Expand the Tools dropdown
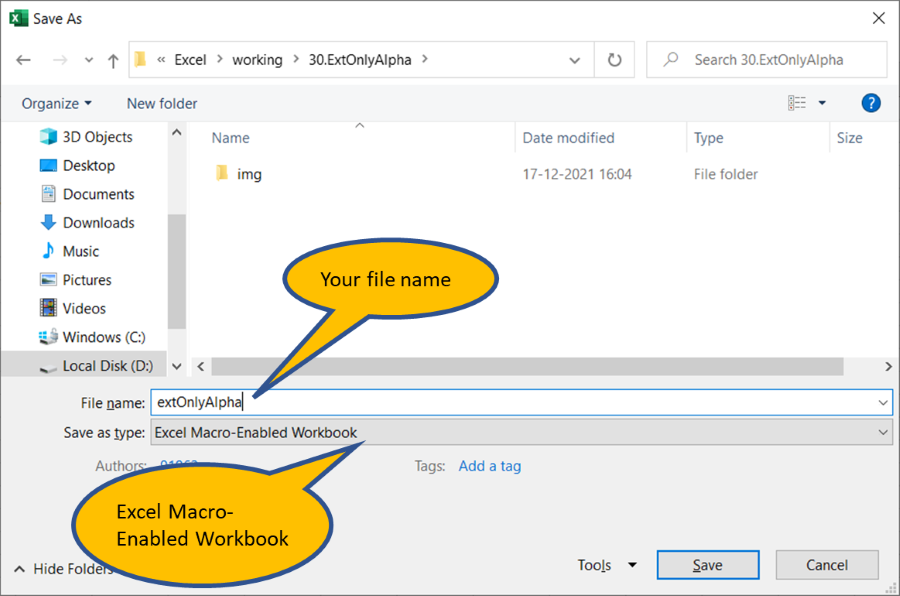 click(x=607, y=565)
